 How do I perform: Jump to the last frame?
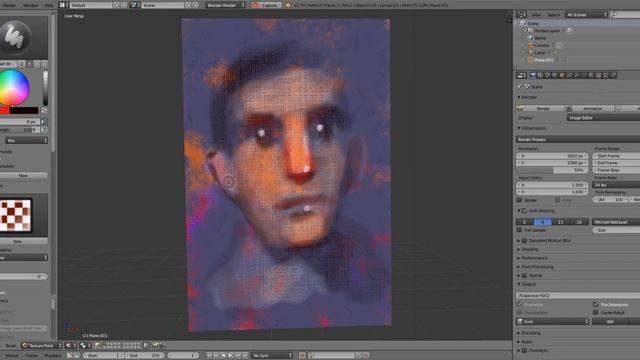click(245, 356)
